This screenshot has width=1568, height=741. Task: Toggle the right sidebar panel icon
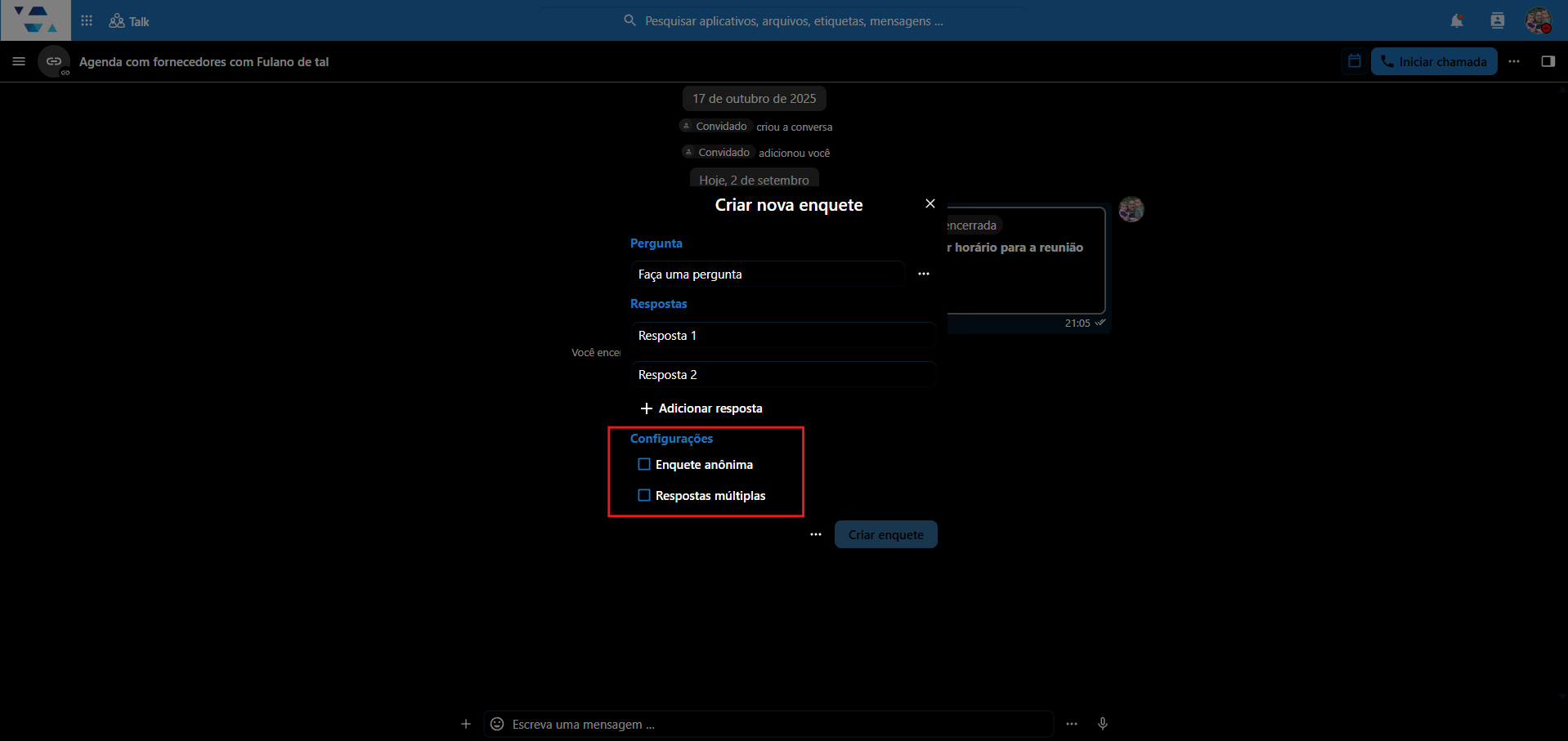coord(1548,61)
